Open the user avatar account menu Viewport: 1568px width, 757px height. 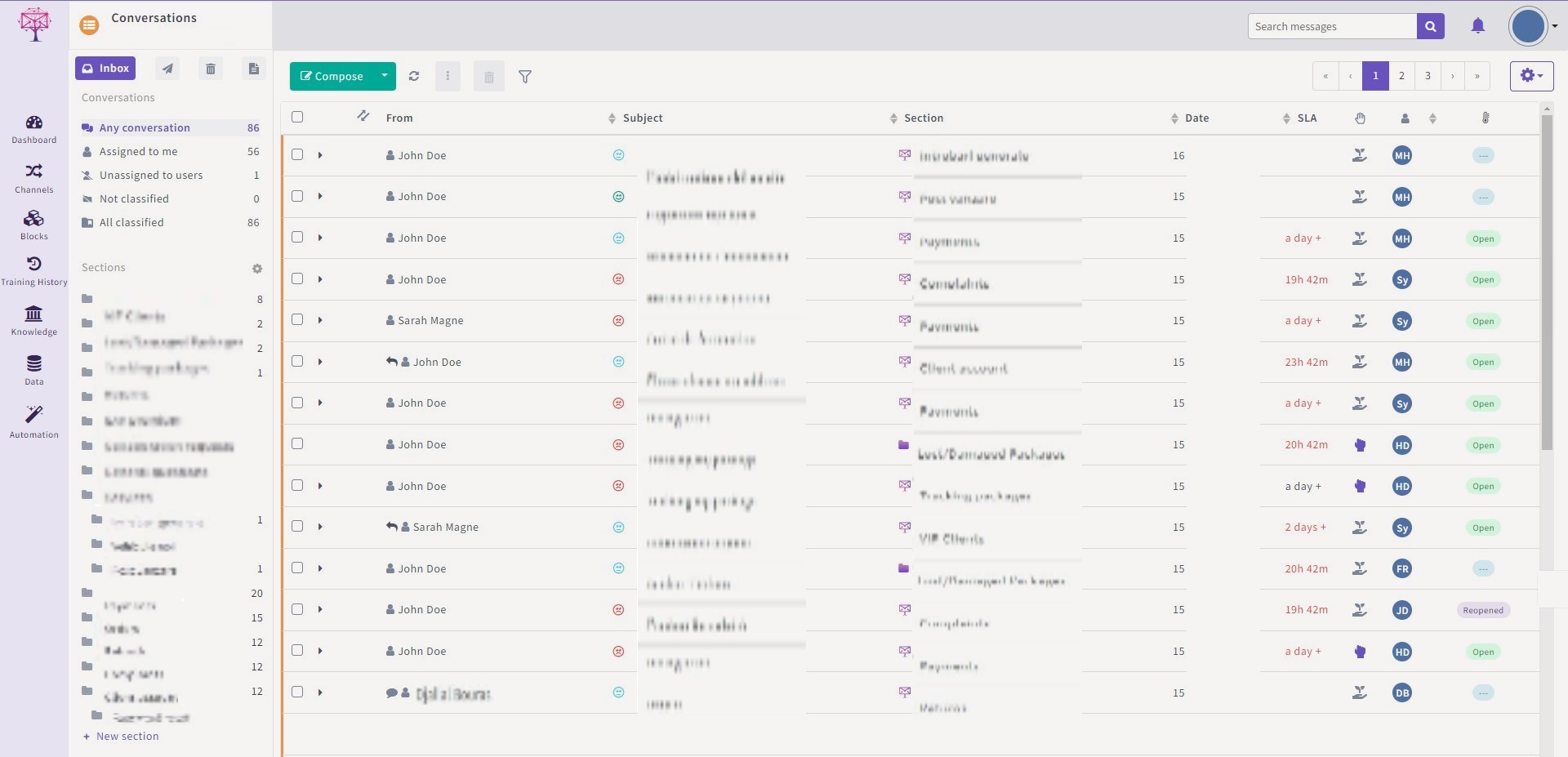point(1533,27)
